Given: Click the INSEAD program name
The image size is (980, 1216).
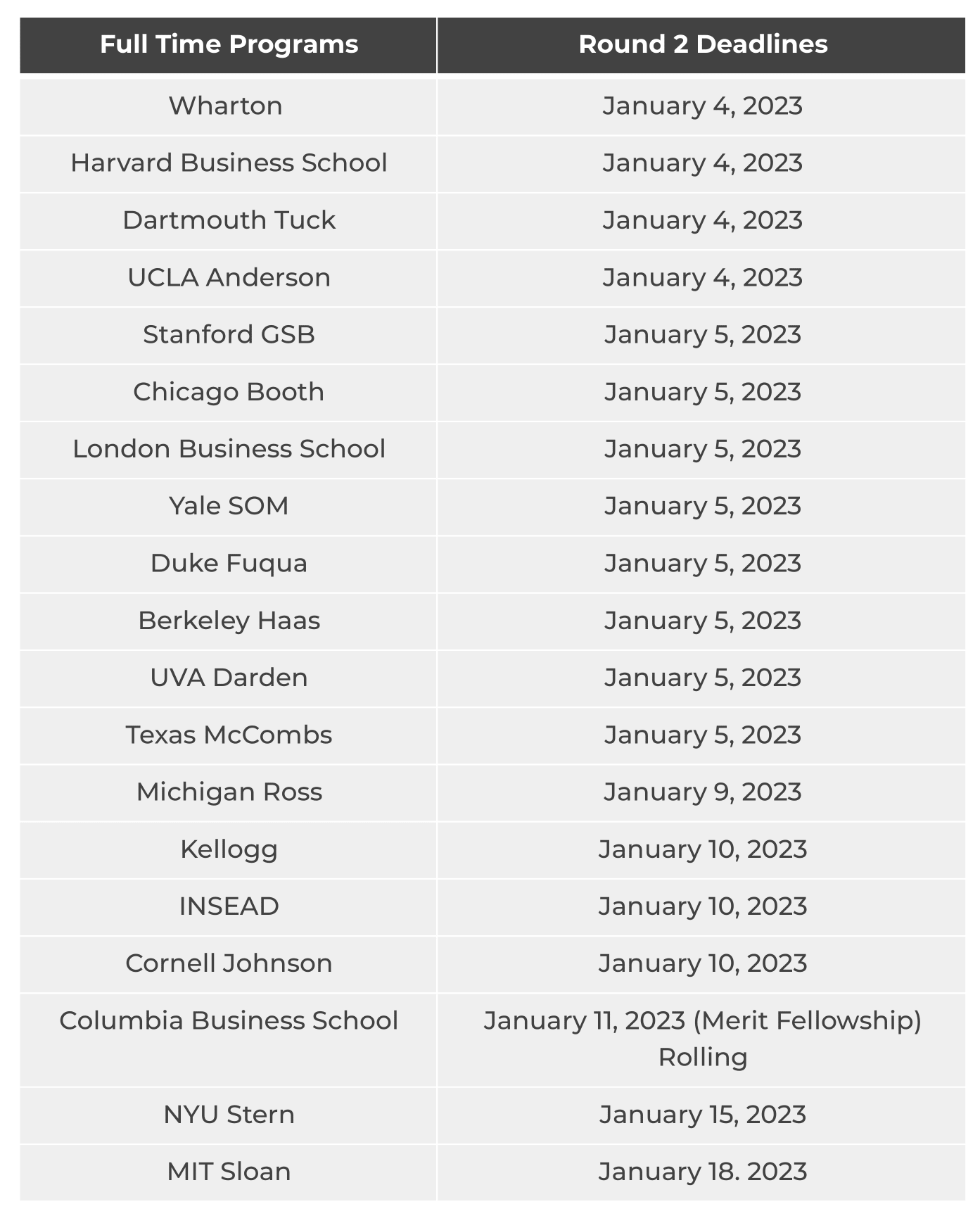Looking at the screenshot, I should (229, 906).
